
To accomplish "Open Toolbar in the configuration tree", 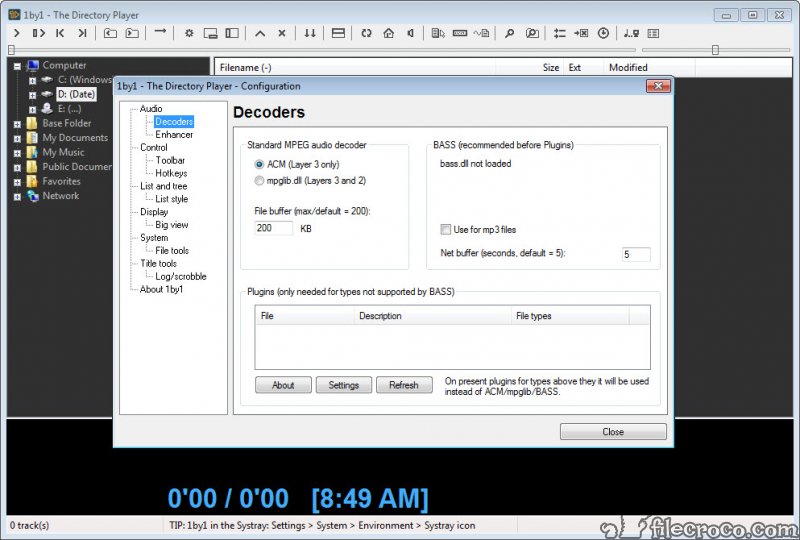I will (x=170, y=160).
